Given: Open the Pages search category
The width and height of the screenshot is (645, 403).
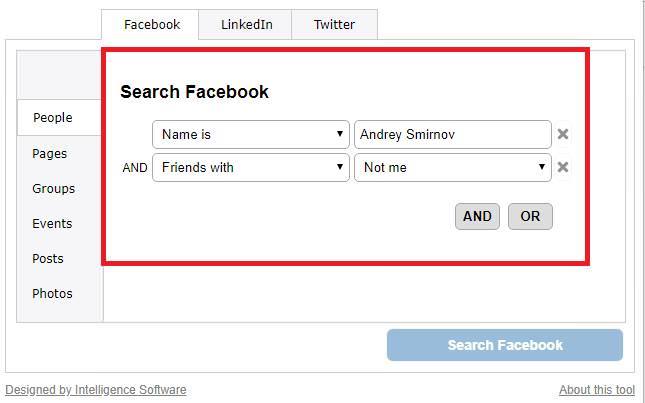Looking at the screenshot, I should point(49,153).
